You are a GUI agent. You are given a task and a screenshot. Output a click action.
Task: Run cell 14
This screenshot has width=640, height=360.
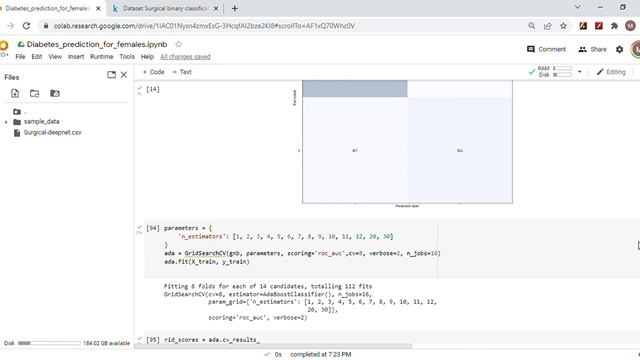tap(153, 89)
